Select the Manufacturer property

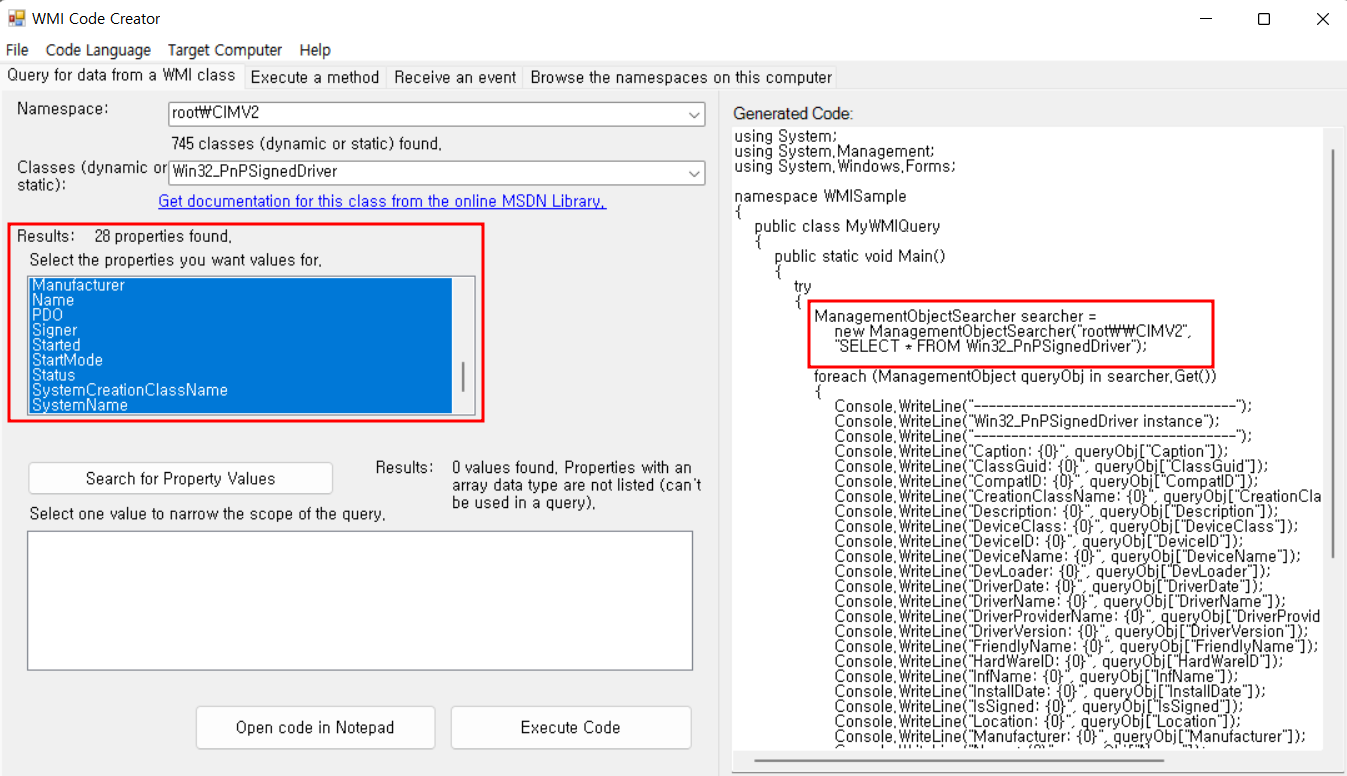click(241, 285)
